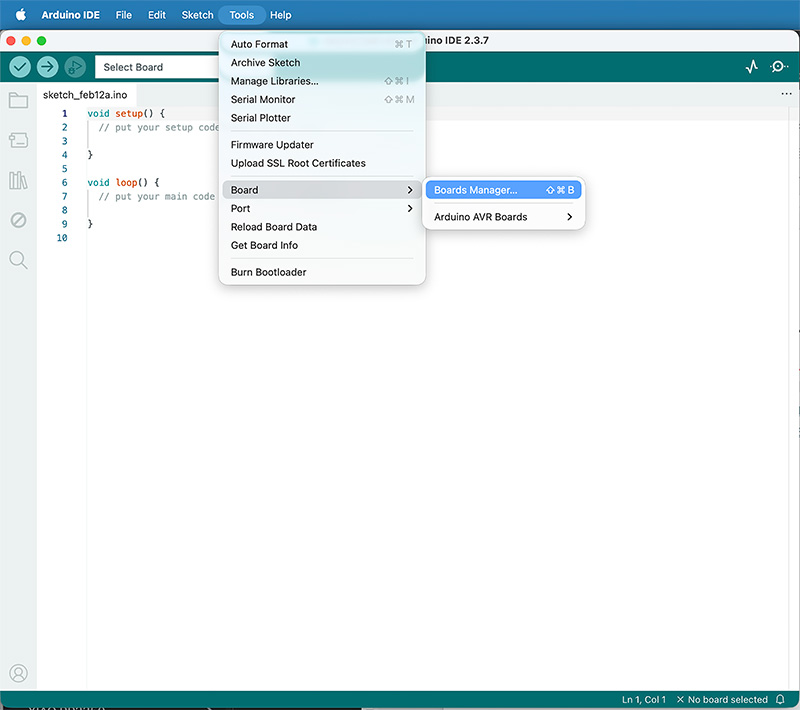Open the Sketchbook folder sidebar icon
The width and height of the screenshot is (800, 710).
click(x=18, y=100)
